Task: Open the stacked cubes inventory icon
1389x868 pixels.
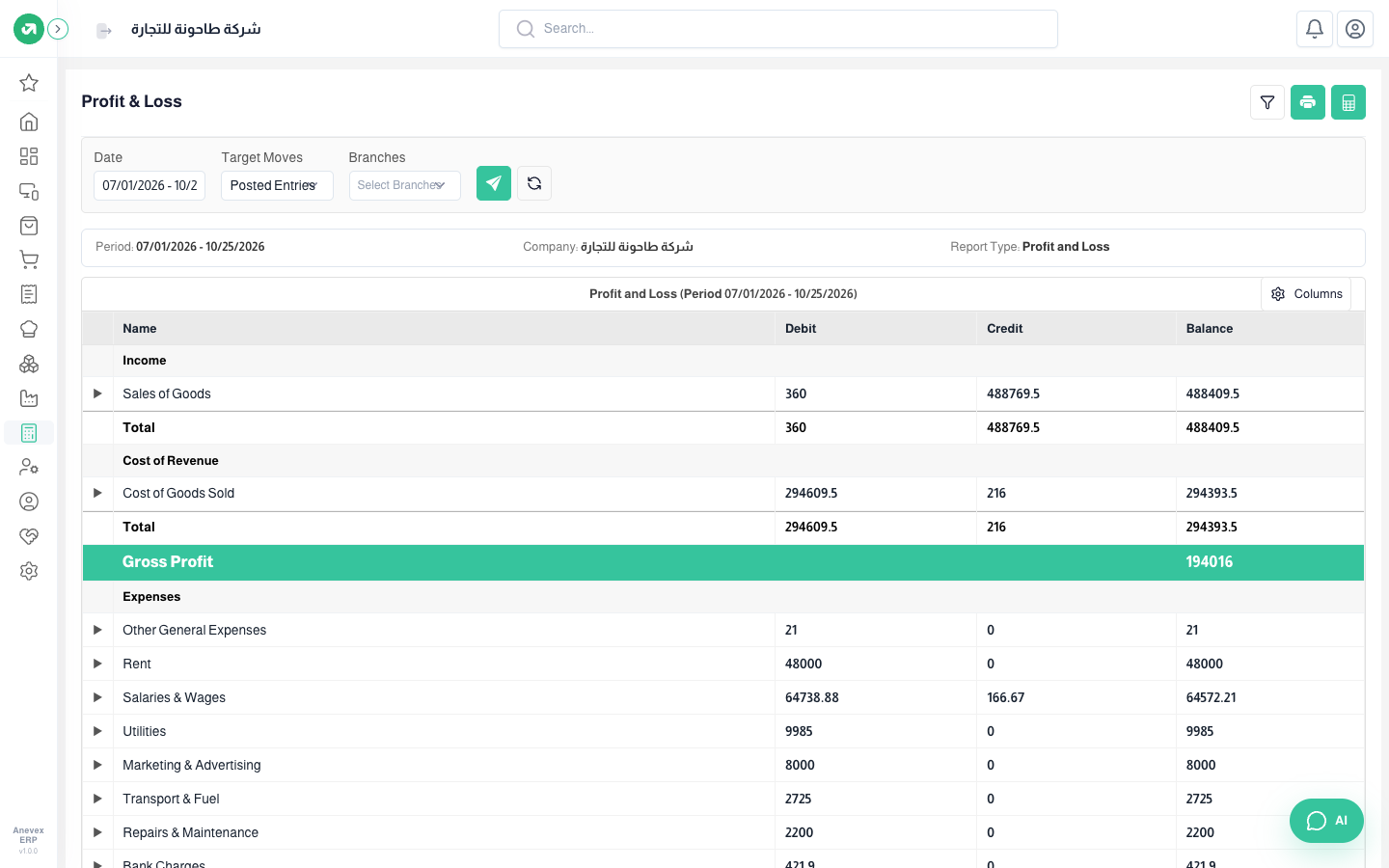Action: (29, 364)
